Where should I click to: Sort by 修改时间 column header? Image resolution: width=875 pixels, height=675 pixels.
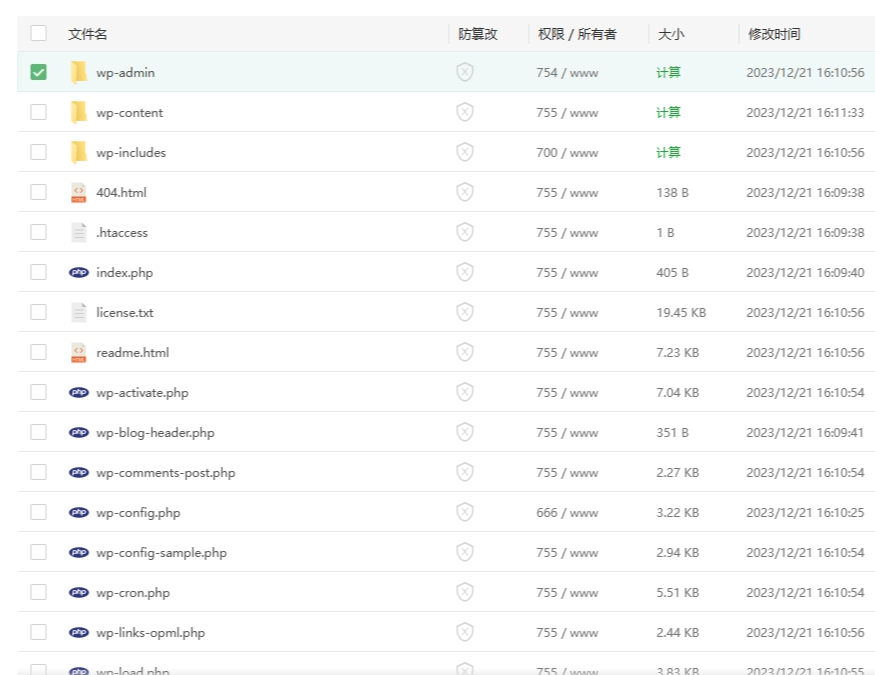(774, 34)
